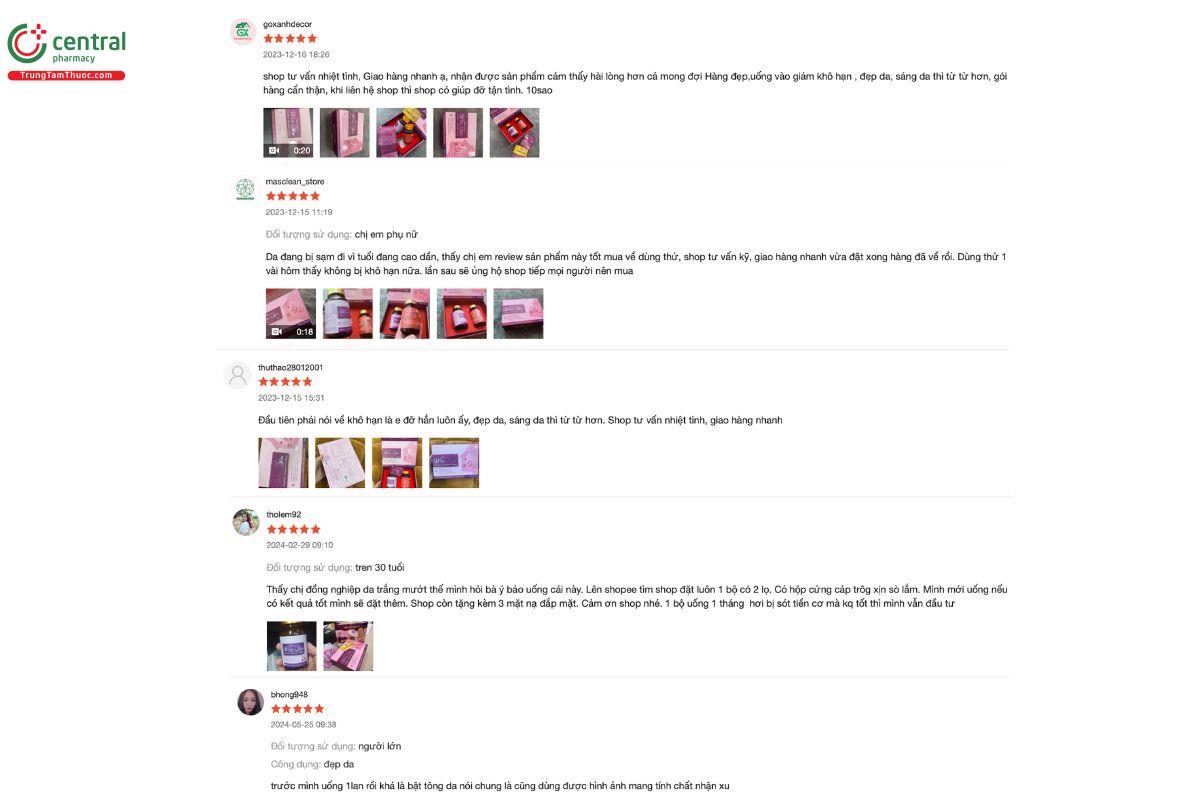
Task: Open tholem92's profile photo avatar
Action: point(246,522)
